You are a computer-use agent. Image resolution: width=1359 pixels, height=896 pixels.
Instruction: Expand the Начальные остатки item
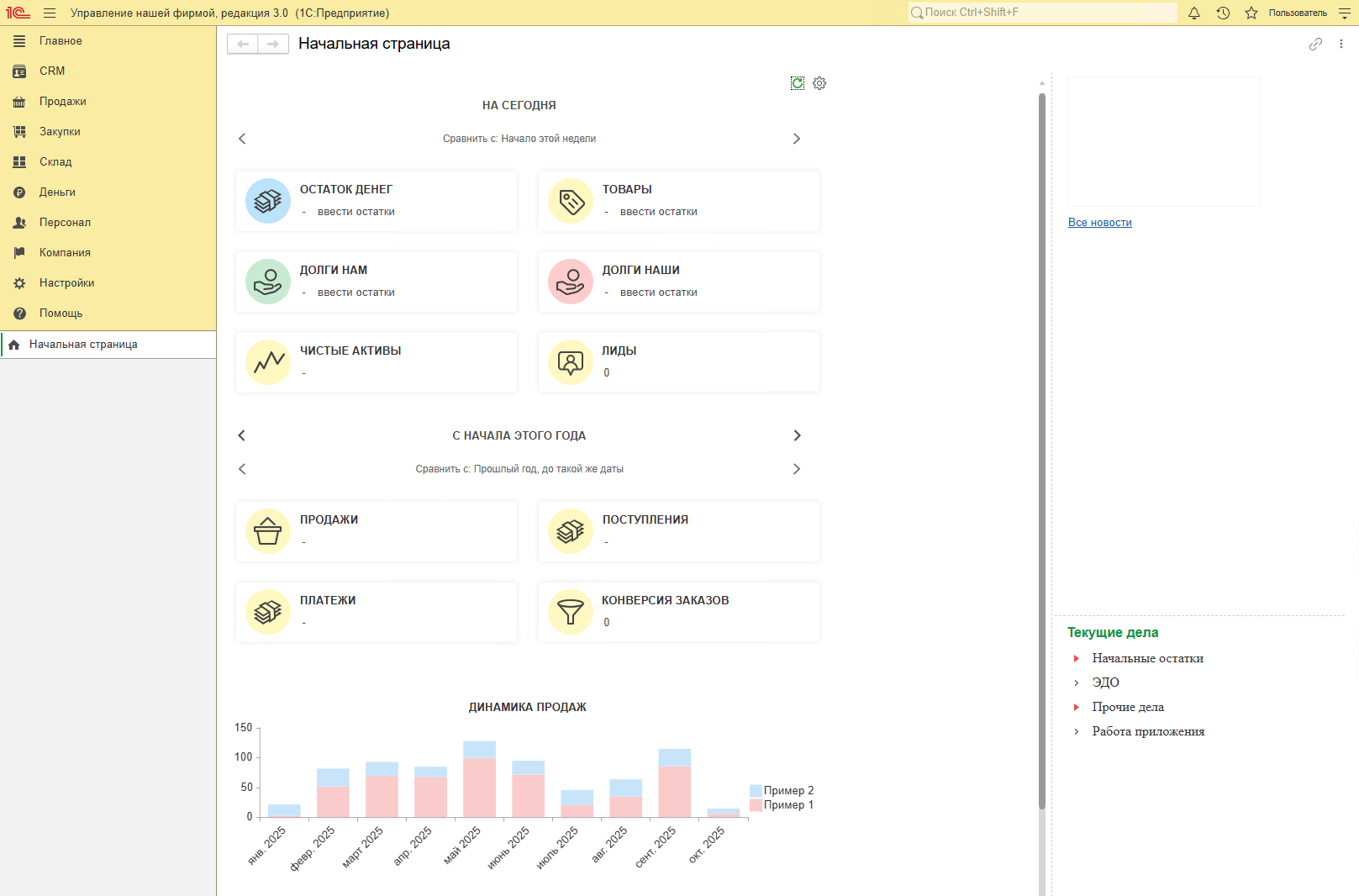coord(1077,658)
